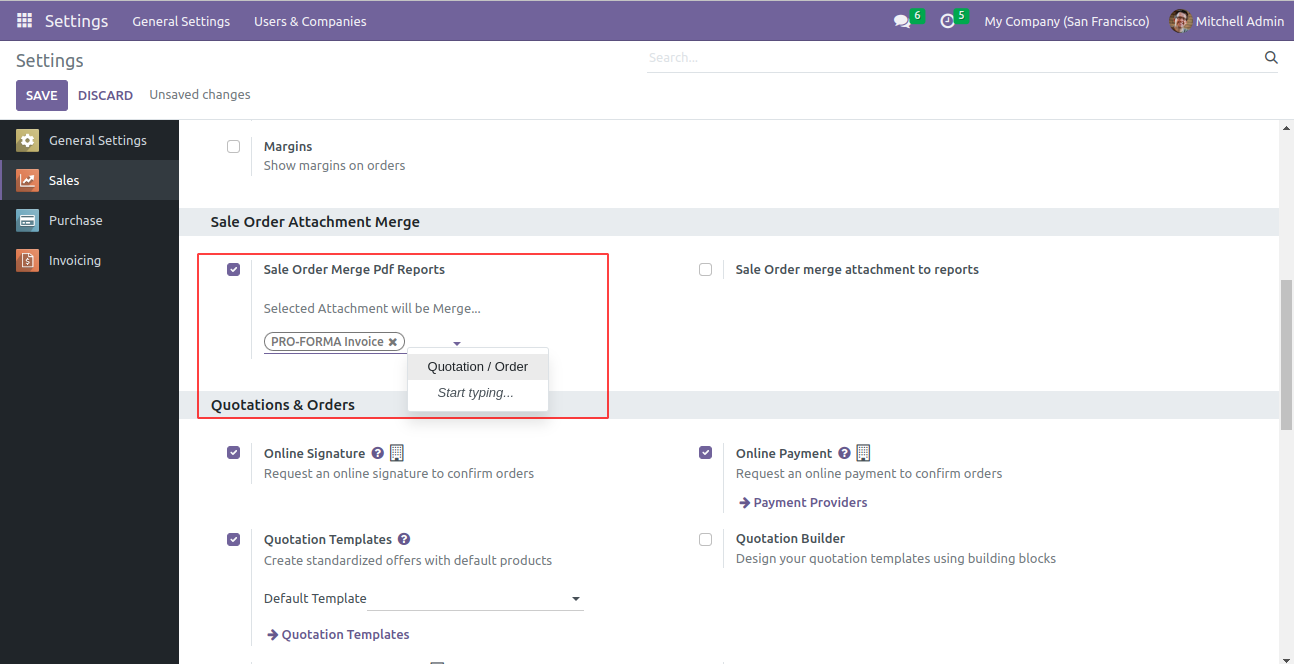Discard the unsaved changes

click(105, 95)
